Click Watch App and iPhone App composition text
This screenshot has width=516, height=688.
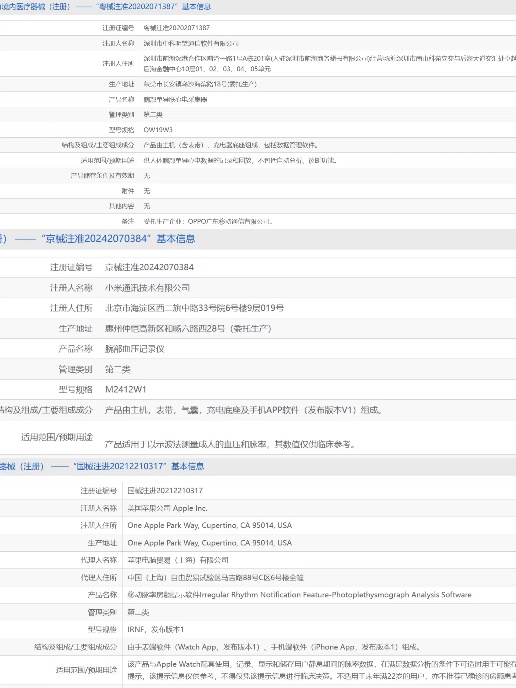[275, 647]
